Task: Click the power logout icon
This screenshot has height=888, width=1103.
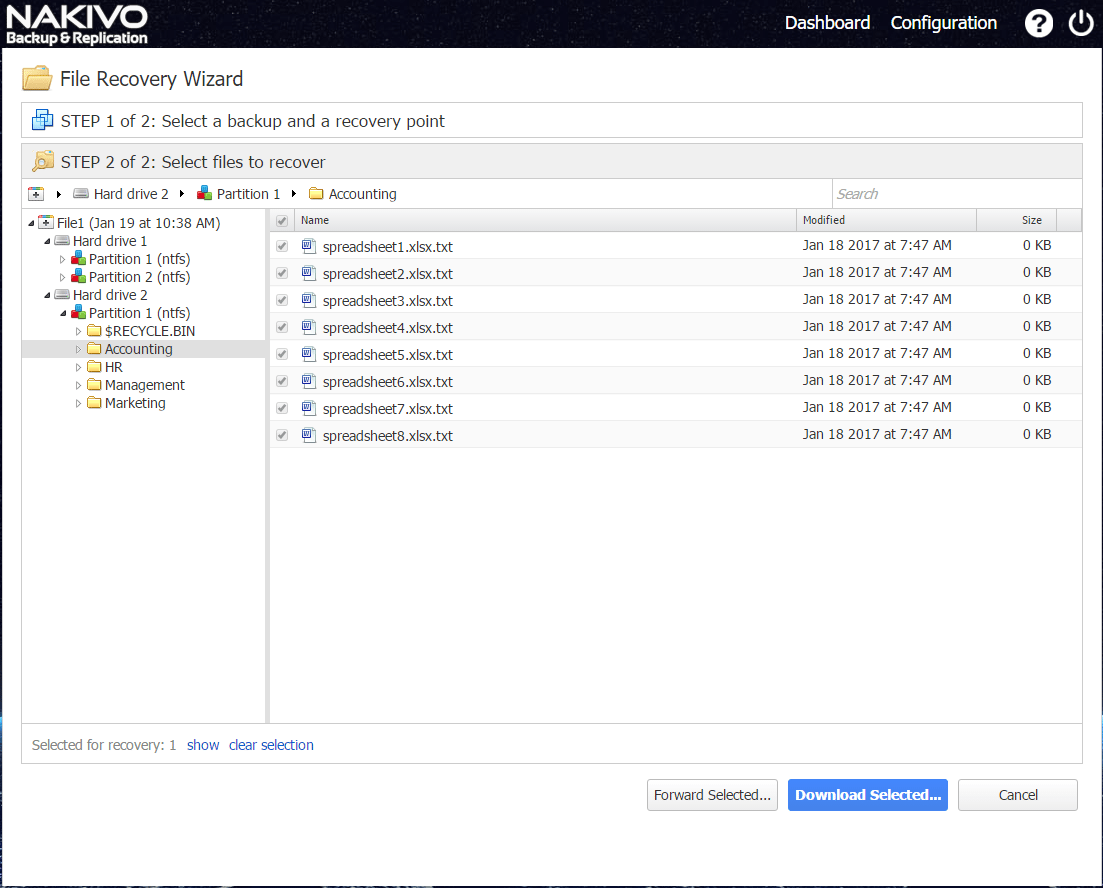Action: click(x=1081, y=23)
